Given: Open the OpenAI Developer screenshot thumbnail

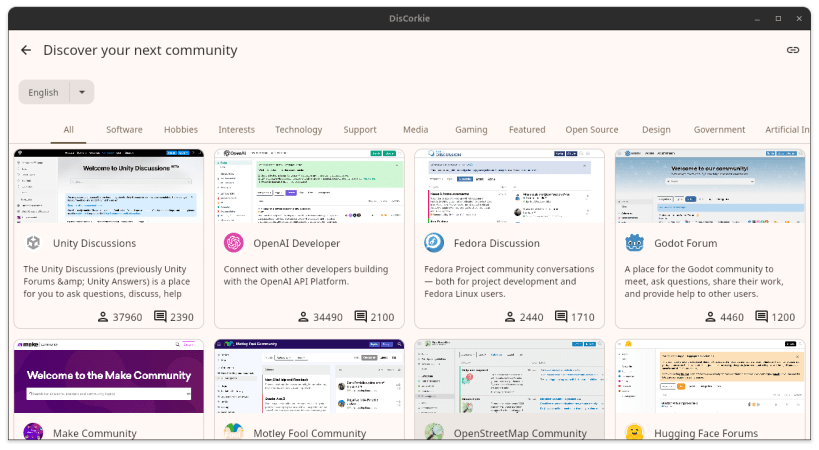Looking at the screenshot, I should tap(309, 186).
